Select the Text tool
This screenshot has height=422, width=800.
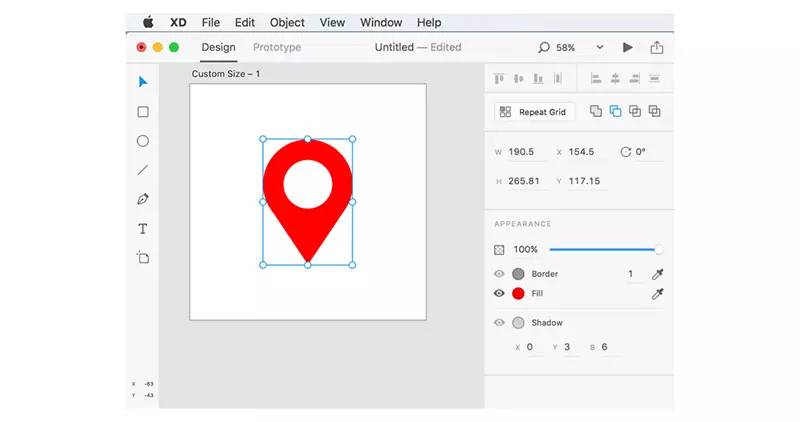click(143, 229)
